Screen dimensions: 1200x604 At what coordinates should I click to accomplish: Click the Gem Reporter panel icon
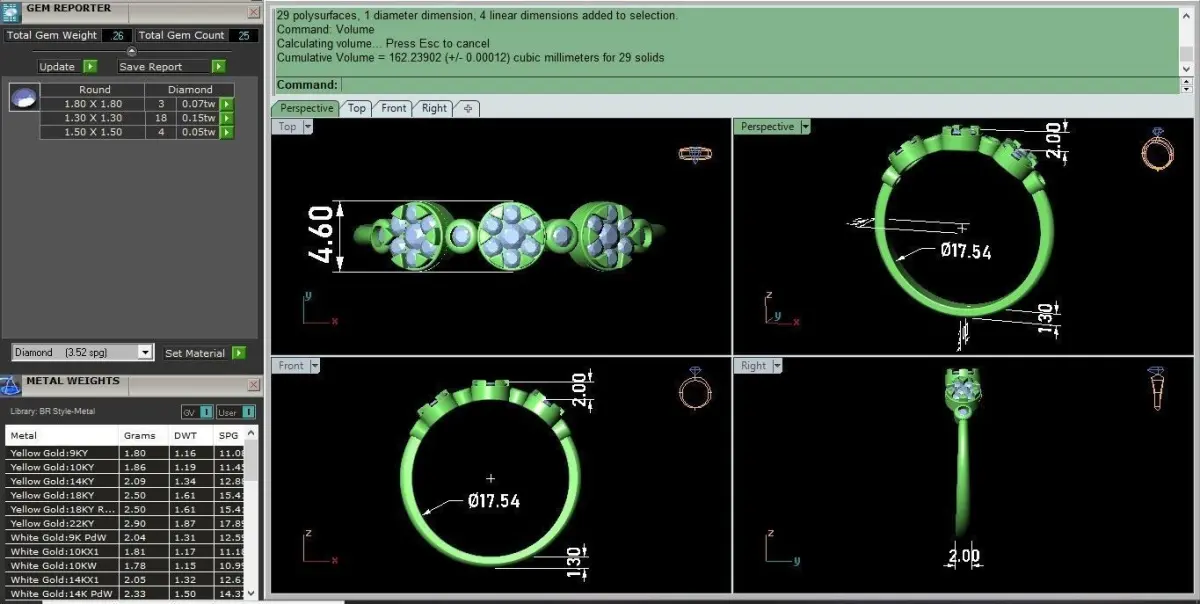[x=9, y=11]
